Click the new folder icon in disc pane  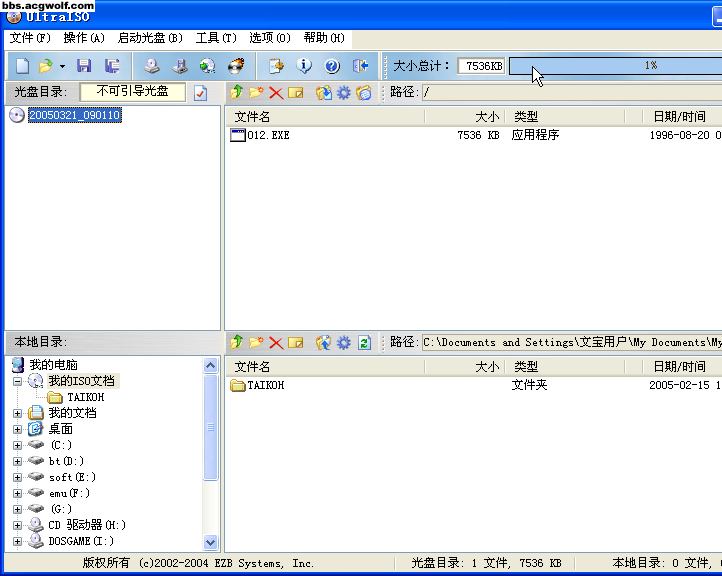pos(256,92)
